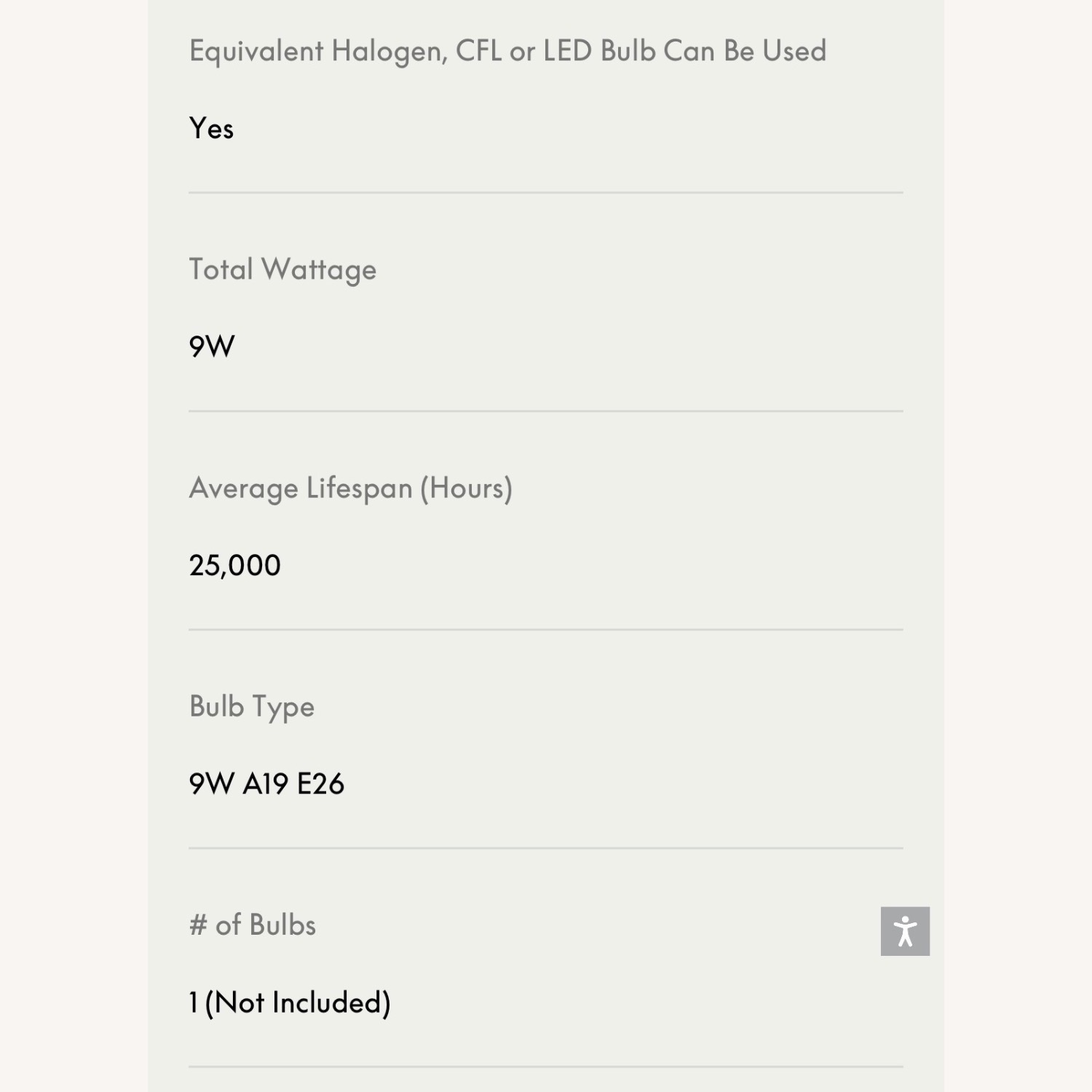Click the (Hours) text in lifespan label
The height and width of the screenshot is (1092, 1092).
click(x=466, y=488)
